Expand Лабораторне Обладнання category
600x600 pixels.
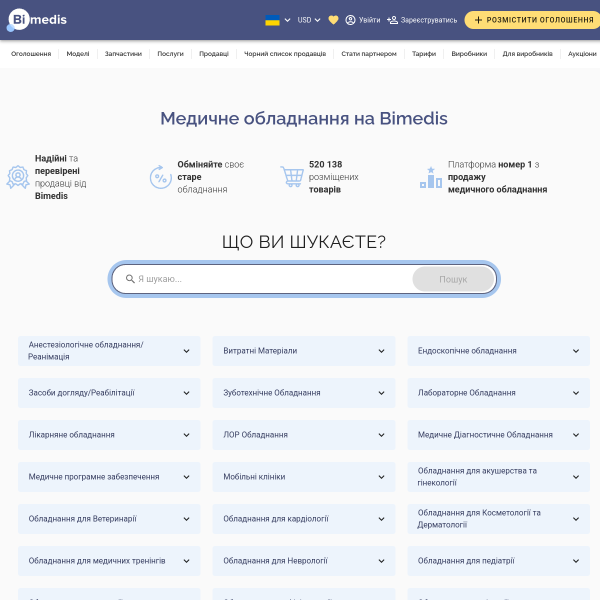[499, 393]
